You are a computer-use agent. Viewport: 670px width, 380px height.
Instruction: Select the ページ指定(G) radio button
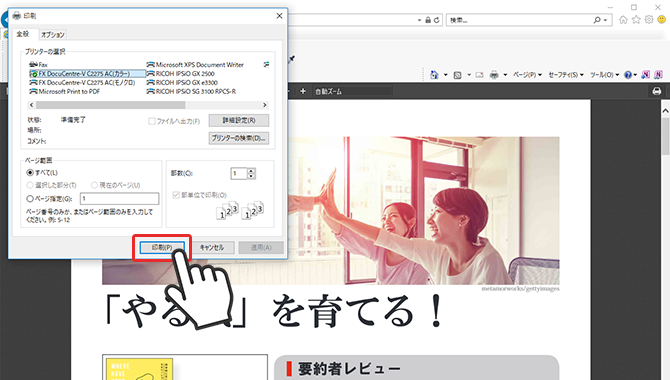(x=30, y=198)
